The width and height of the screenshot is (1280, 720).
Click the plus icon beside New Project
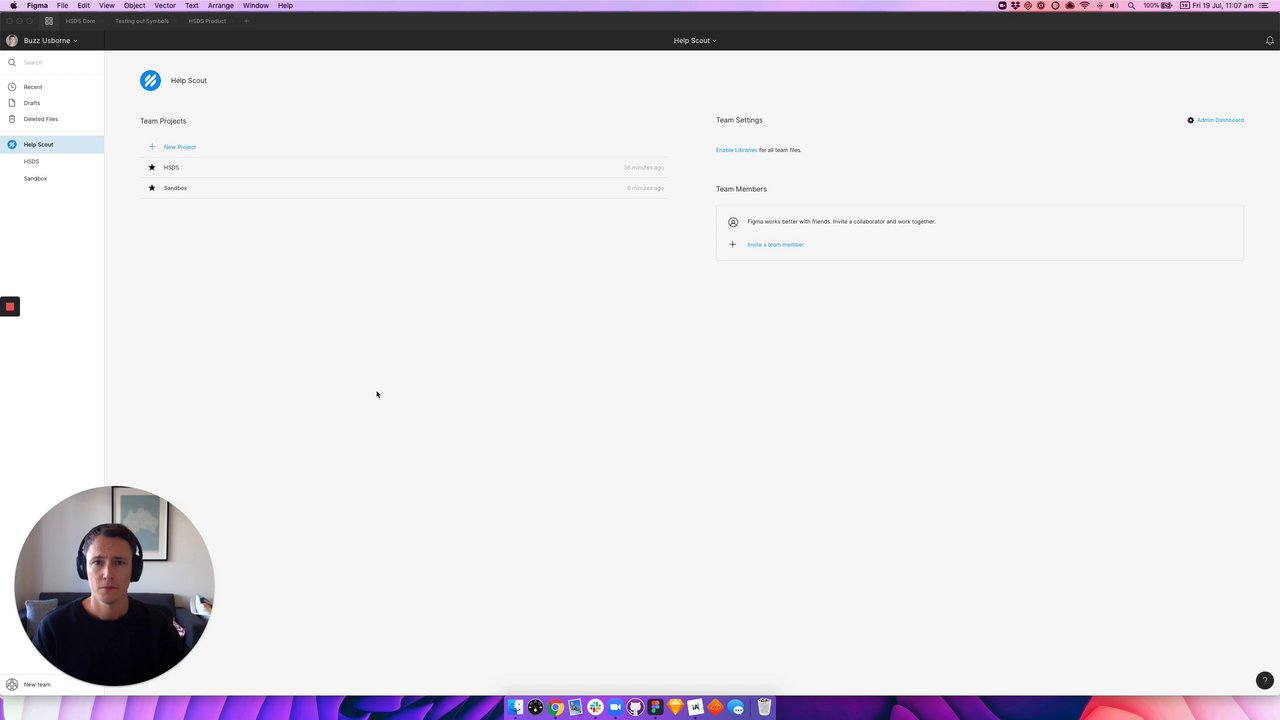click(x=152, y=147)
